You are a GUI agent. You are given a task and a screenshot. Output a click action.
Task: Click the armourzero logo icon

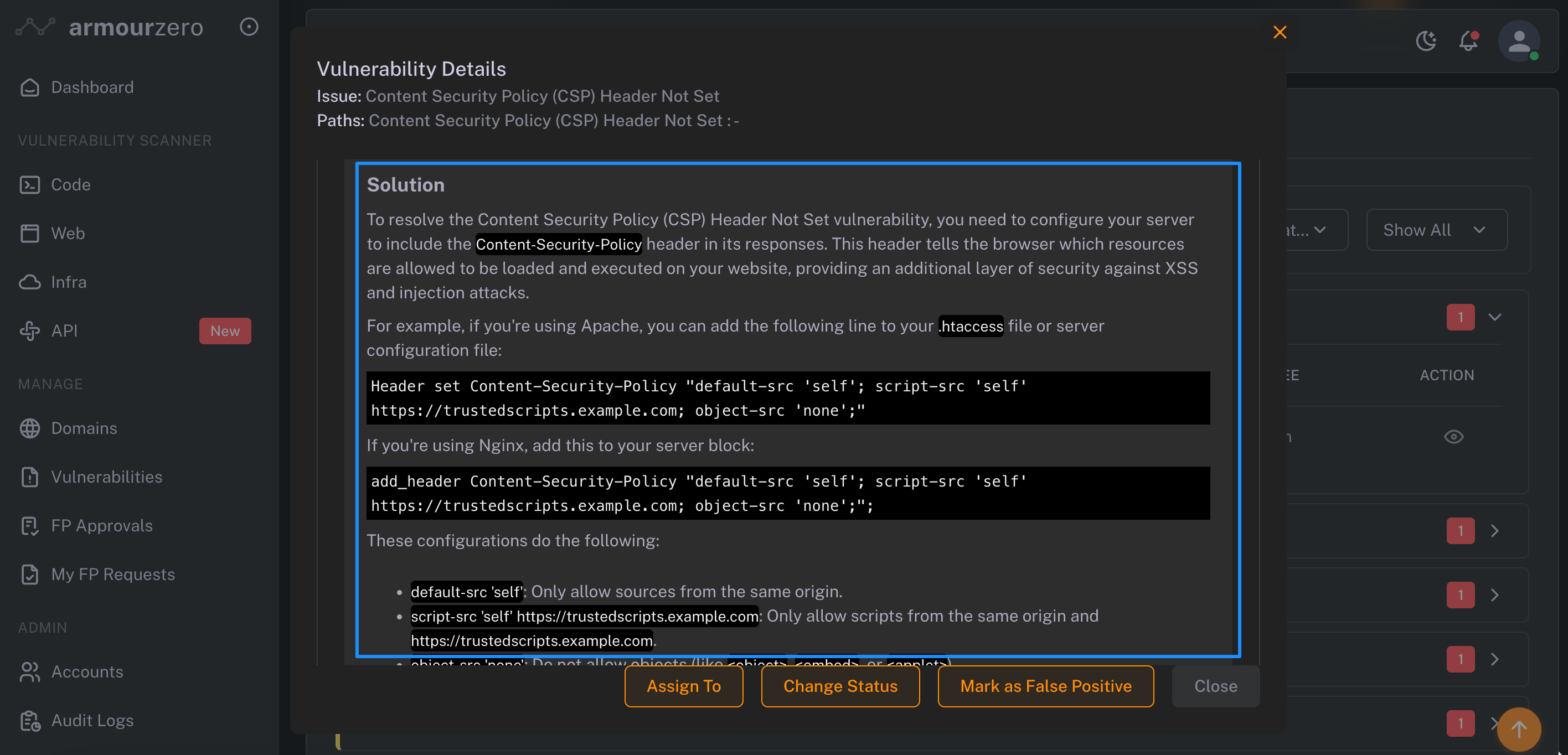pos(35,27)
